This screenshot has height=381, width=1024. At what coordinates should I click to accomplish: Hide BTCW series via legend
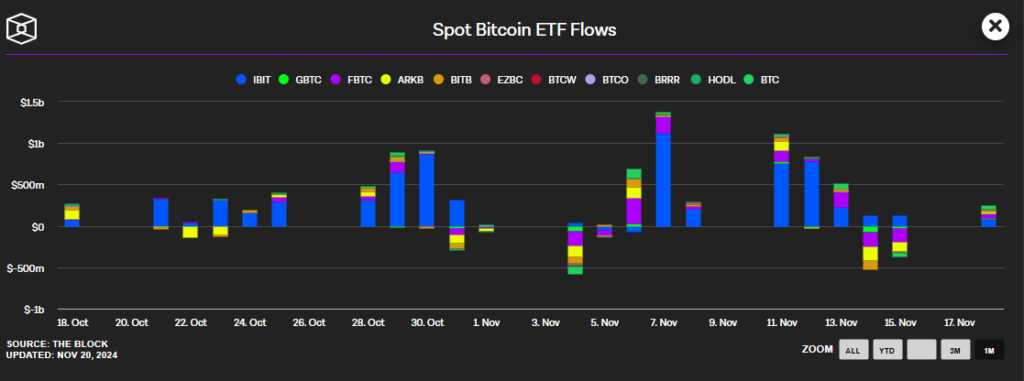(554, 80)
